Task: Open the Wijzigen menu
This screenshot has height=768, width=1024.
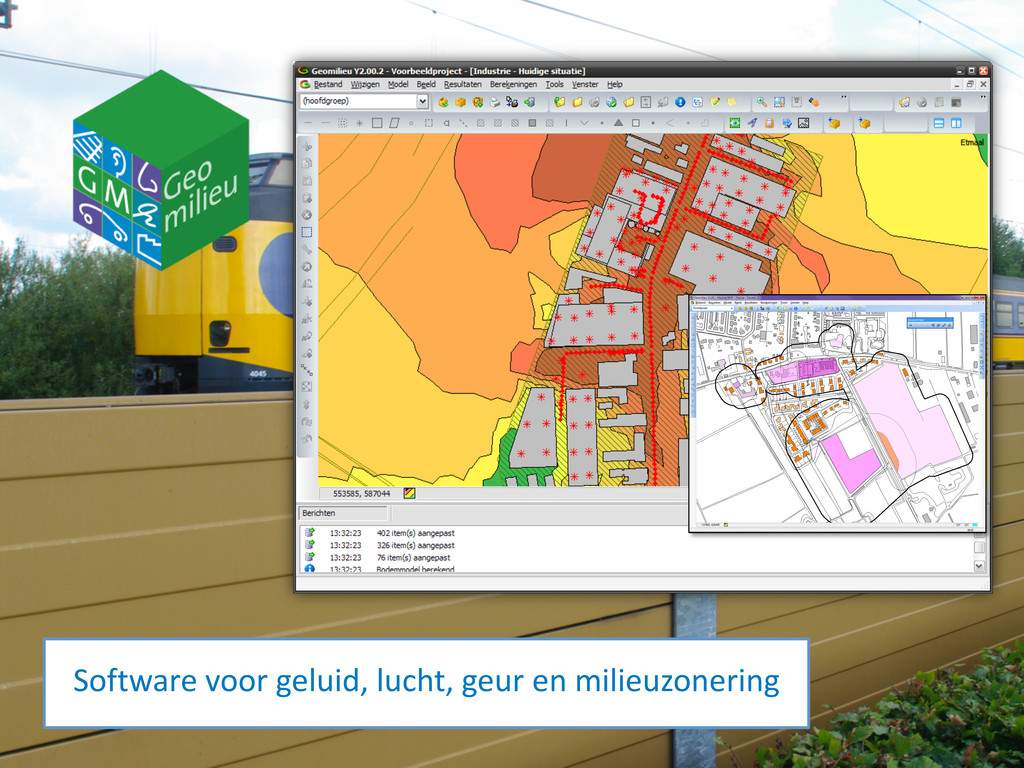Action: pyautogui.click(x=365, y=84)
